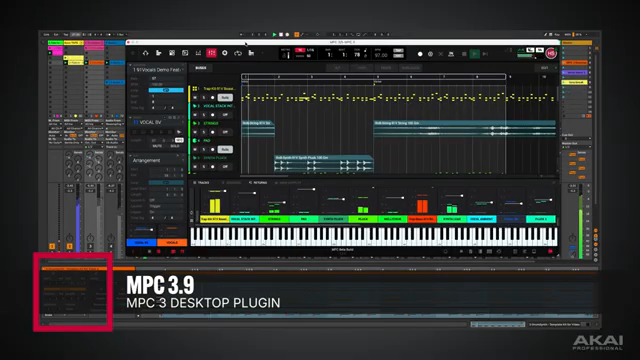Toggle the Trap Kit Auto automation button

(x=225, y=98)
